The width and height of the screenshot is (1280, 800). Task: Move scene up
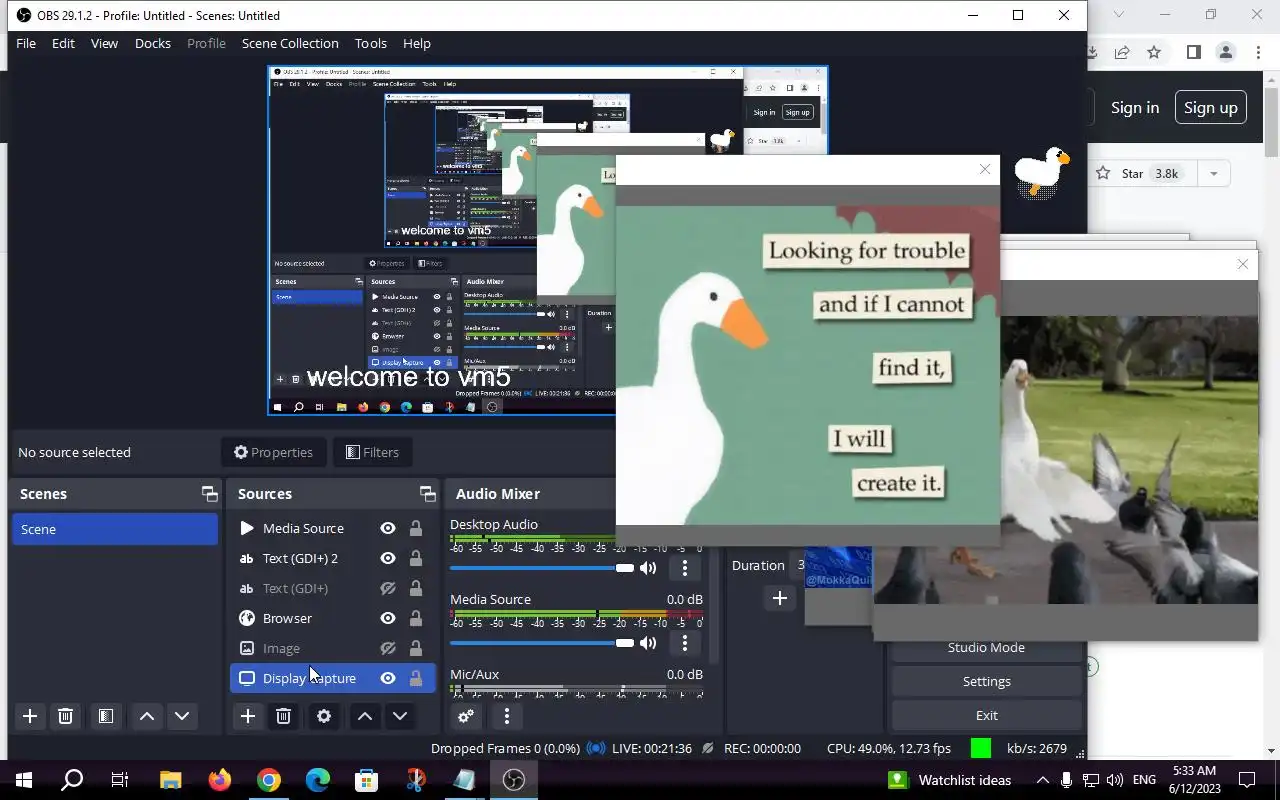tap(146, 716)
